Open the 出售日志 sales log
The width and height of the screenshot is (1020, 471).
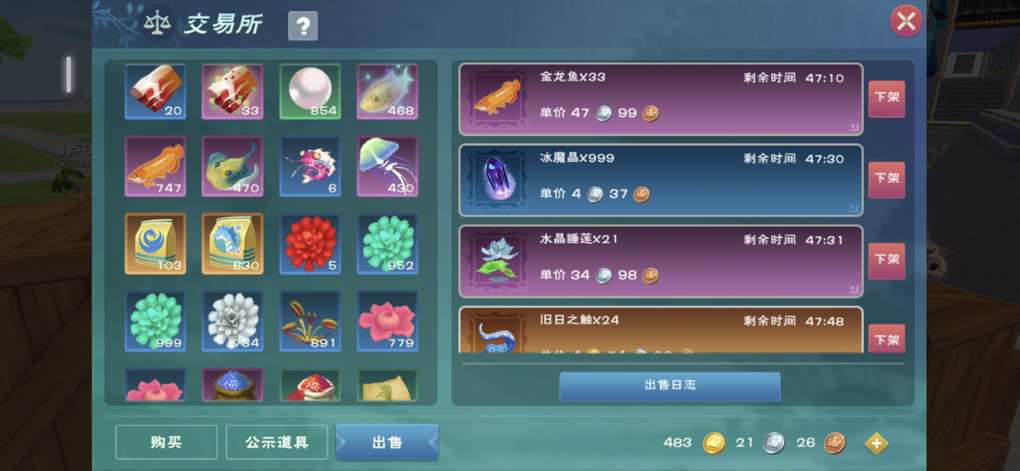[x=670, y=385]
